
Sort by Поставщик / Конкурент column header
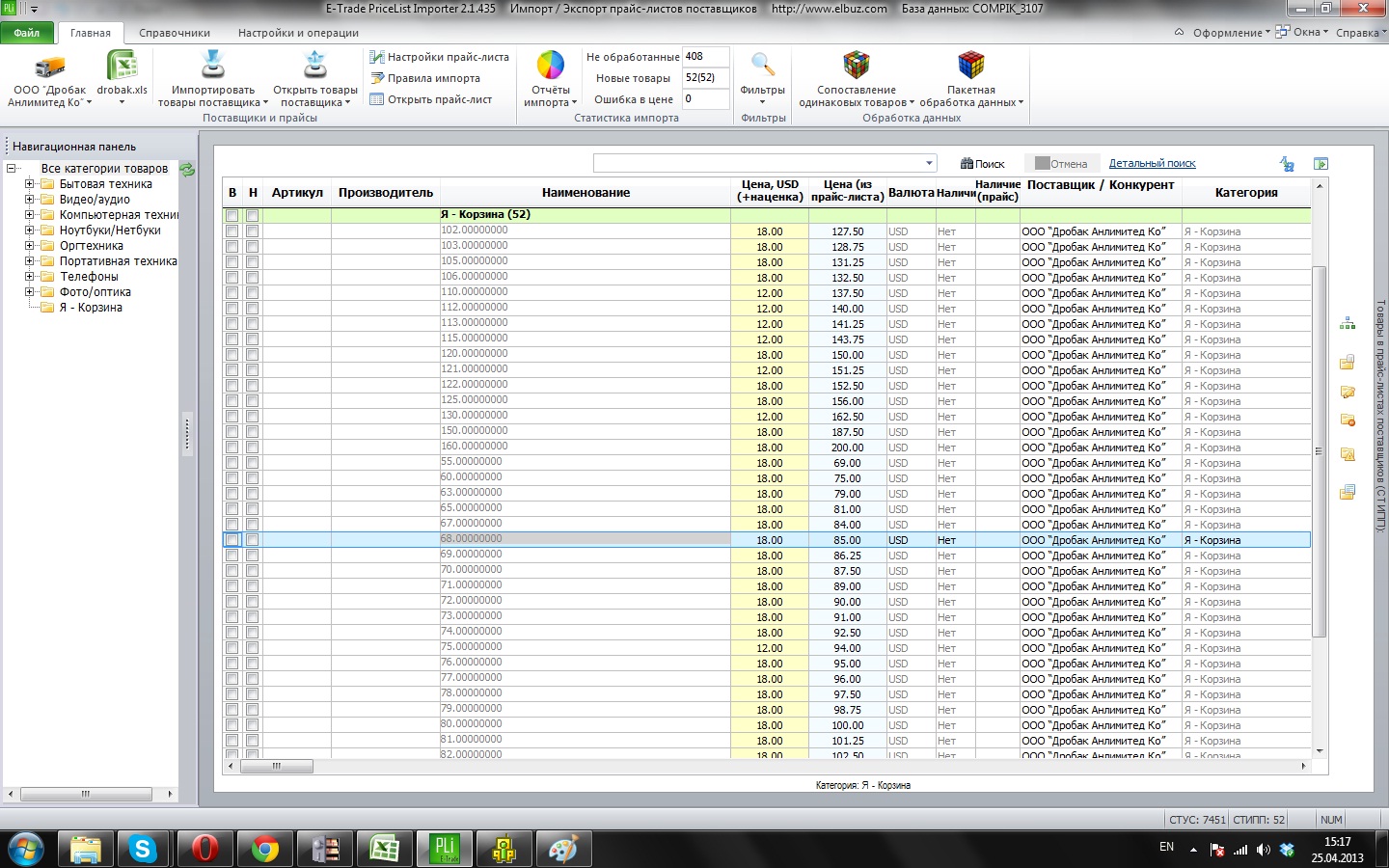pos(1101,185)
